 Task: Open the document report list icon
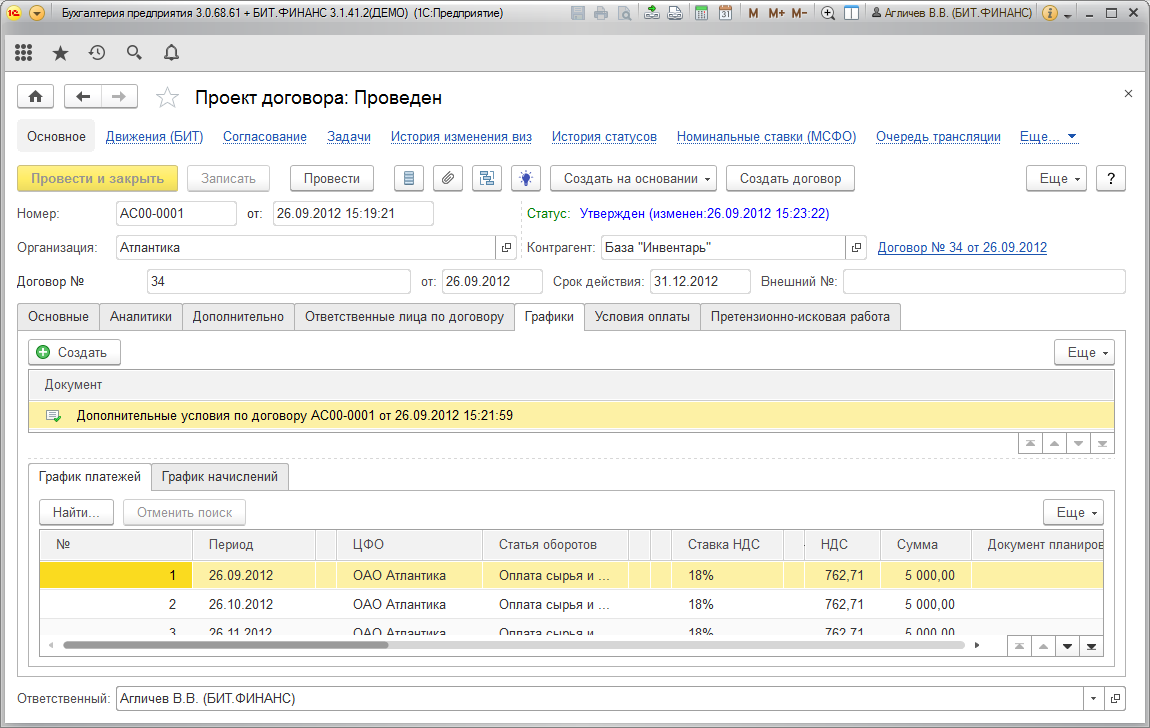point(409,178)
